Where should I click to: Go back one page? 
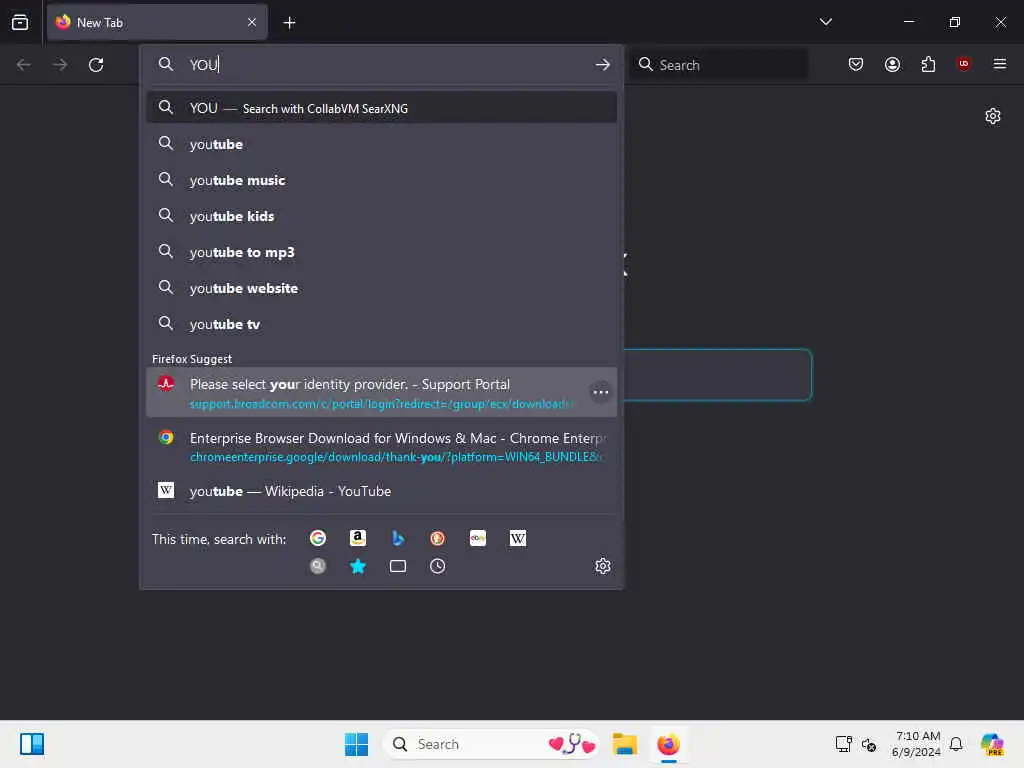pyautogui.click(x=24, y=65)
